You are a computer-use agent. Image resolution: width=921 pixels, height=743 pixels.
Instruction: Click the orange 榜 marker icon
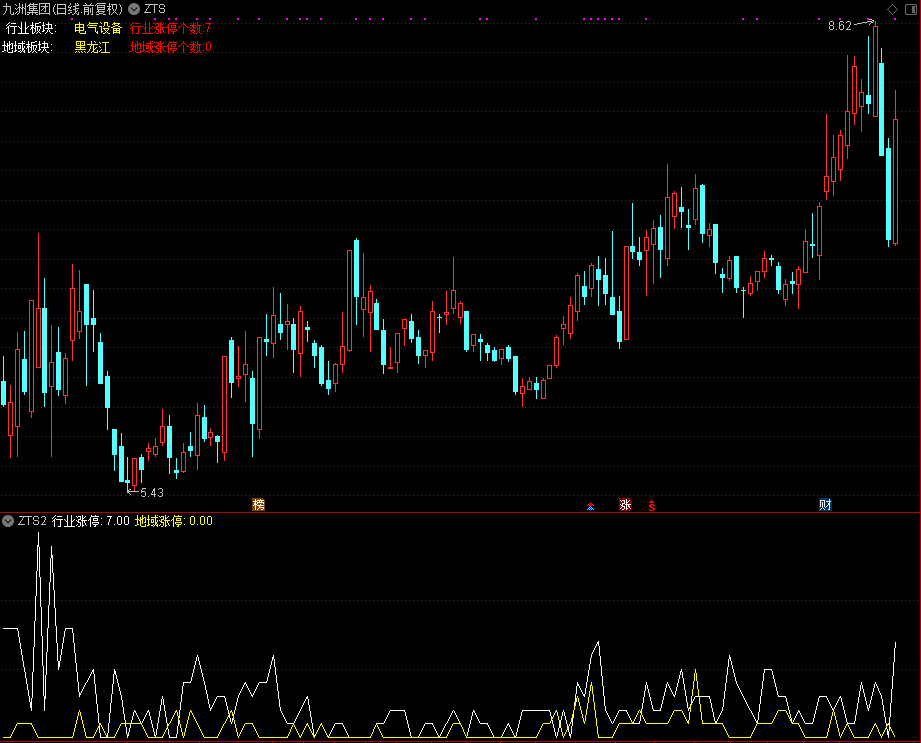(258, 505)
